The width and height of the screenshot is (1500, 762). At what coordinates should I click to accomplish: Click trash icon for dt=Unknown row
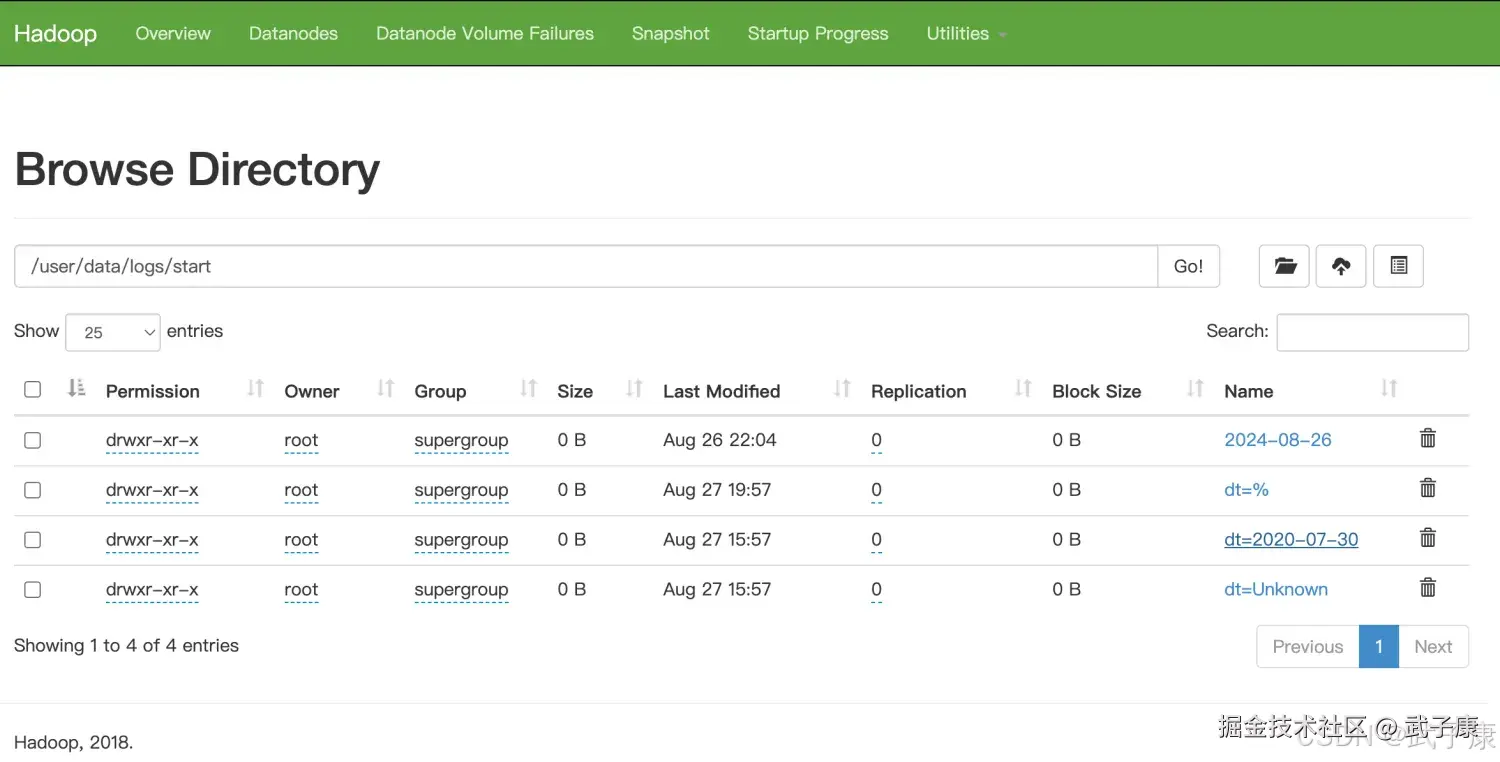point(1428,589)
